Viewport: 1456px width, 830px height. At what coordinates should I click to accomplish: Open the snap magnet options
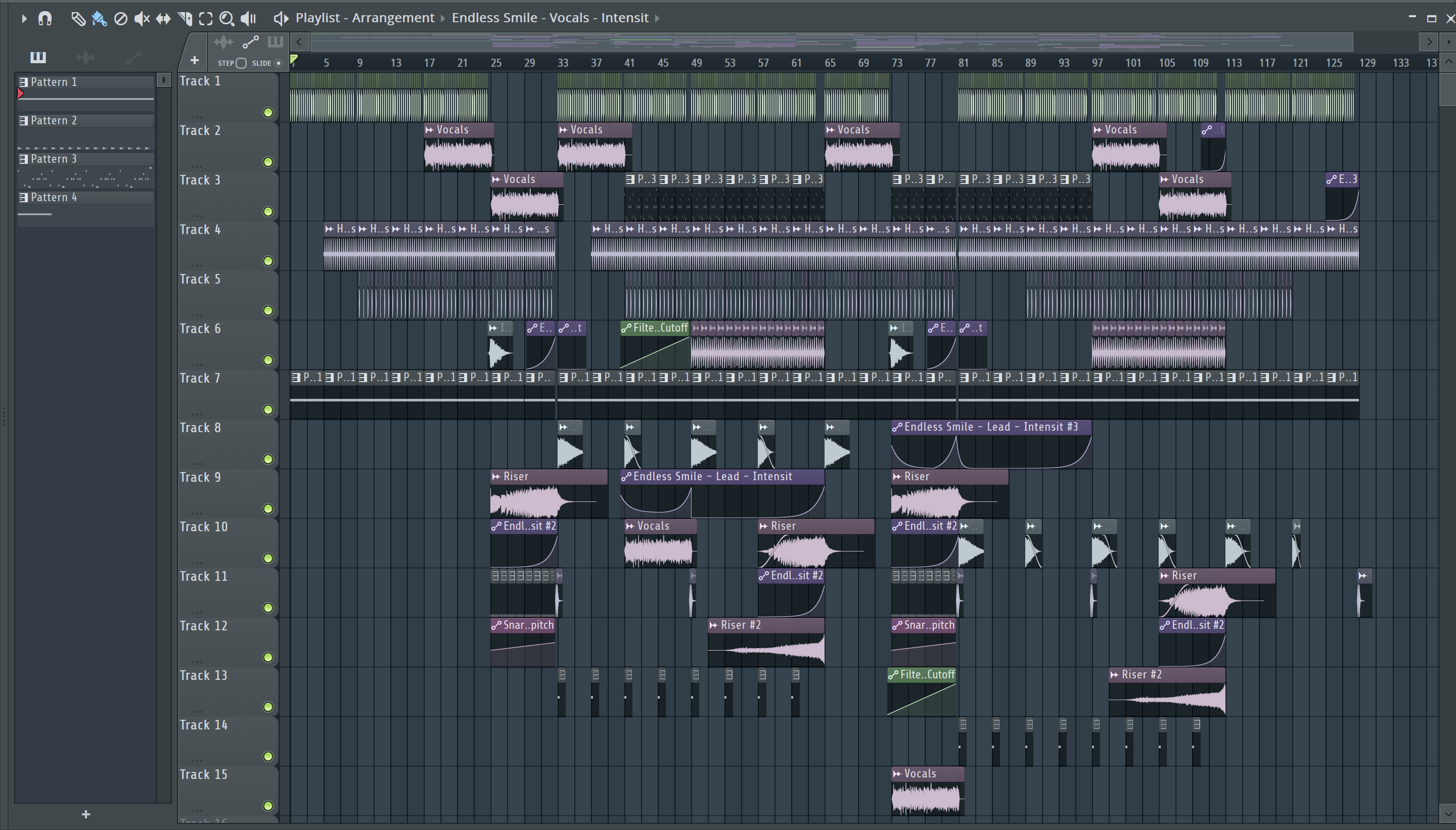(x=45, y=19)
